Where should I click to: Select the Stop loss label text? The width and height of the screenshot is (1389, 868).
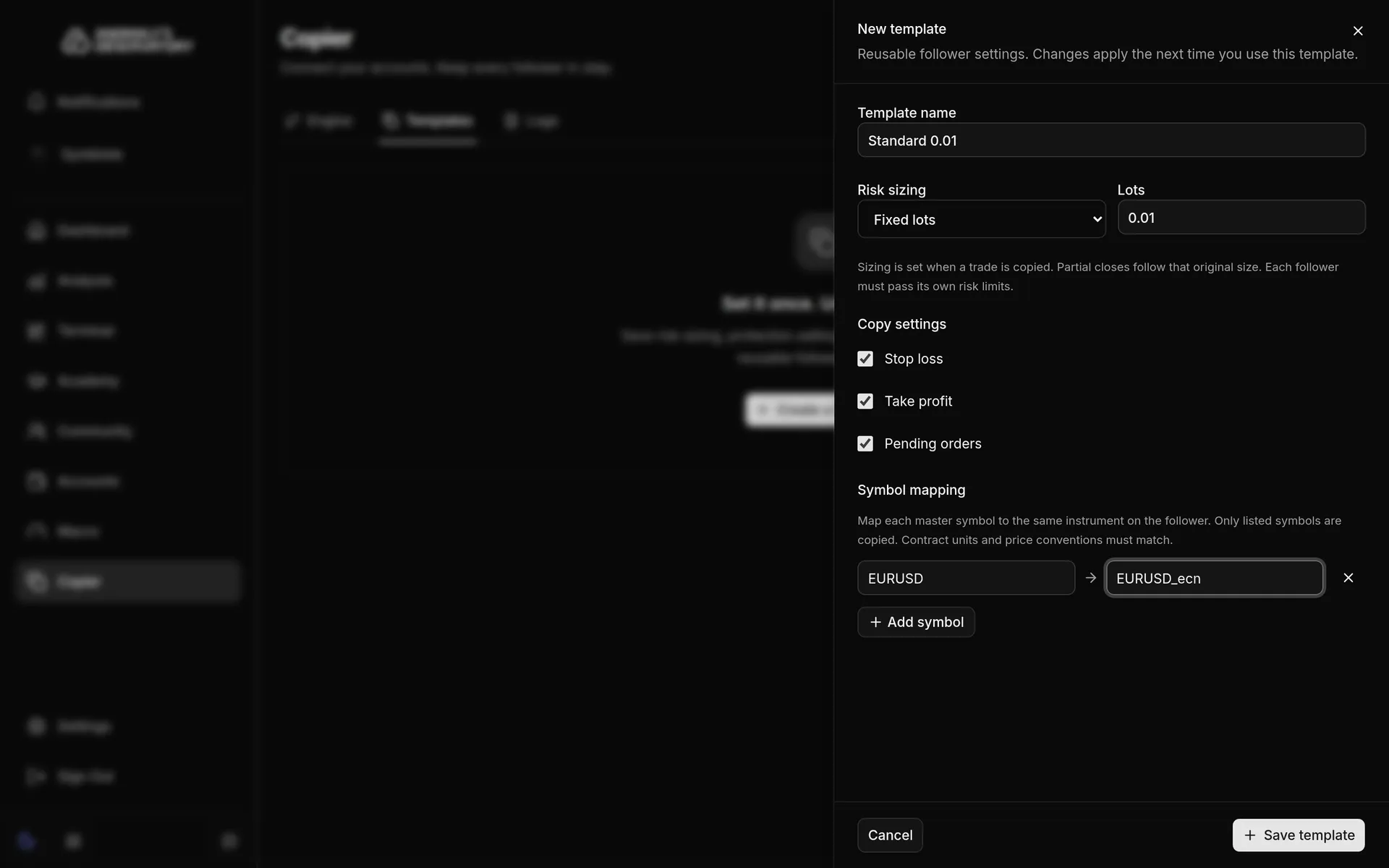(914, 359)
